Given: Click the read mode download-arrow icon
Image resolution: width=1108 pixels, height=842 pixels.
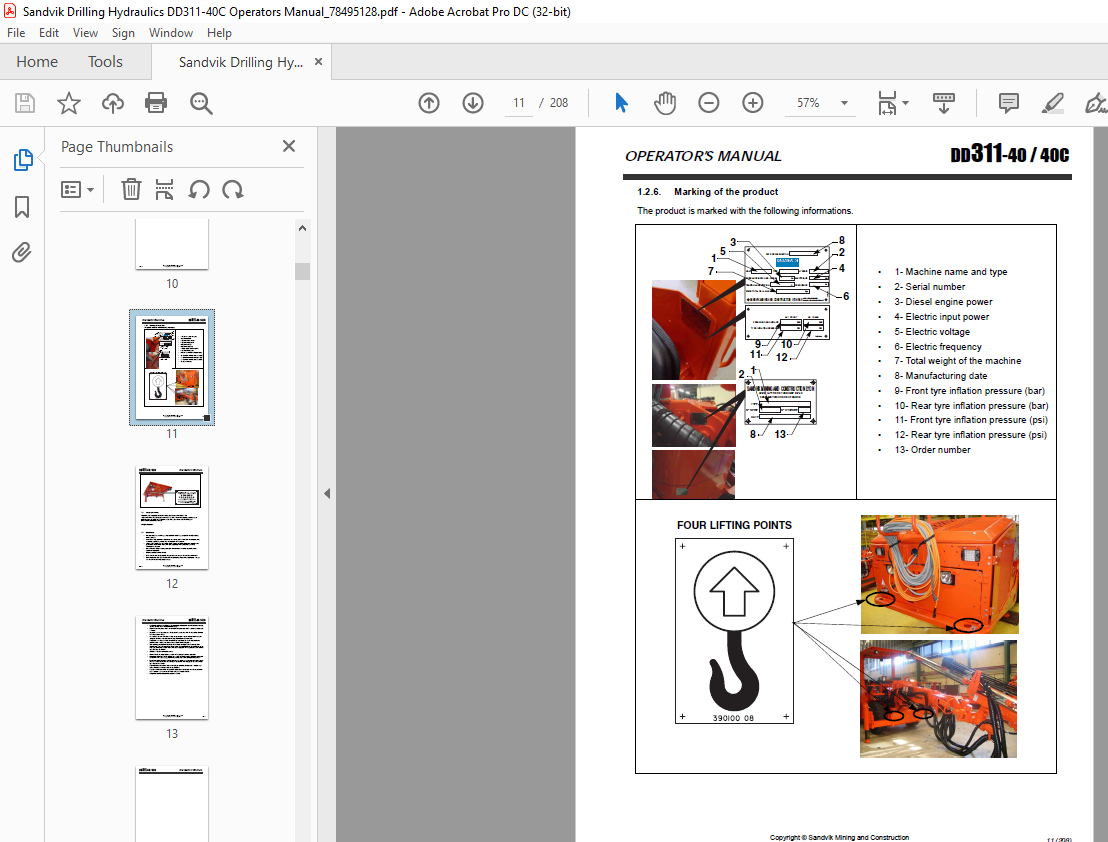Looking at the screenshot, I should point(943,103).
